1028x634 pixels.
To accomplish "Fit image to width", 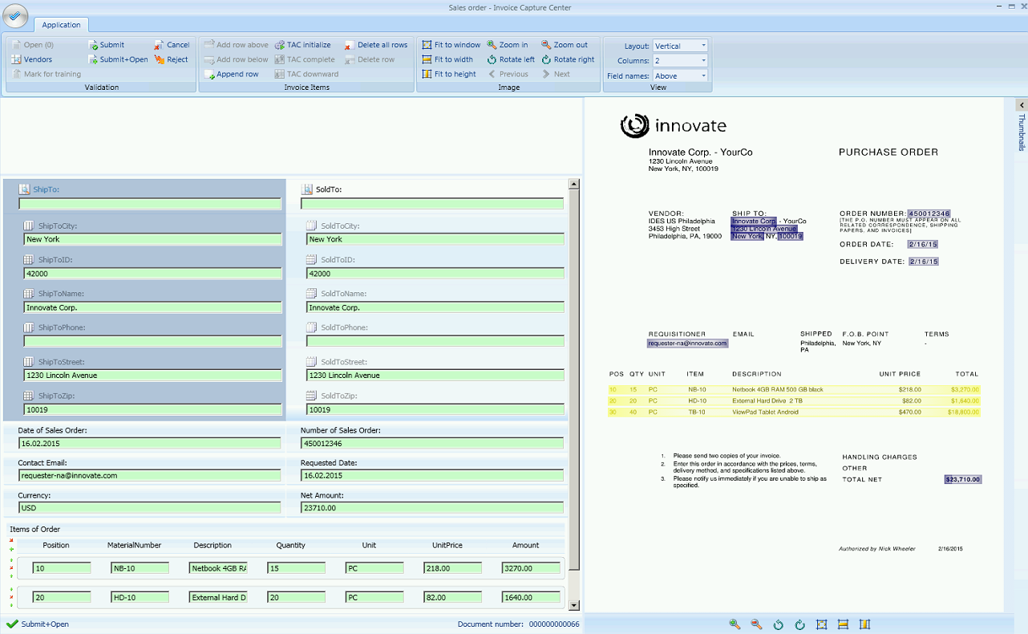I will click(x=447, y=59).
